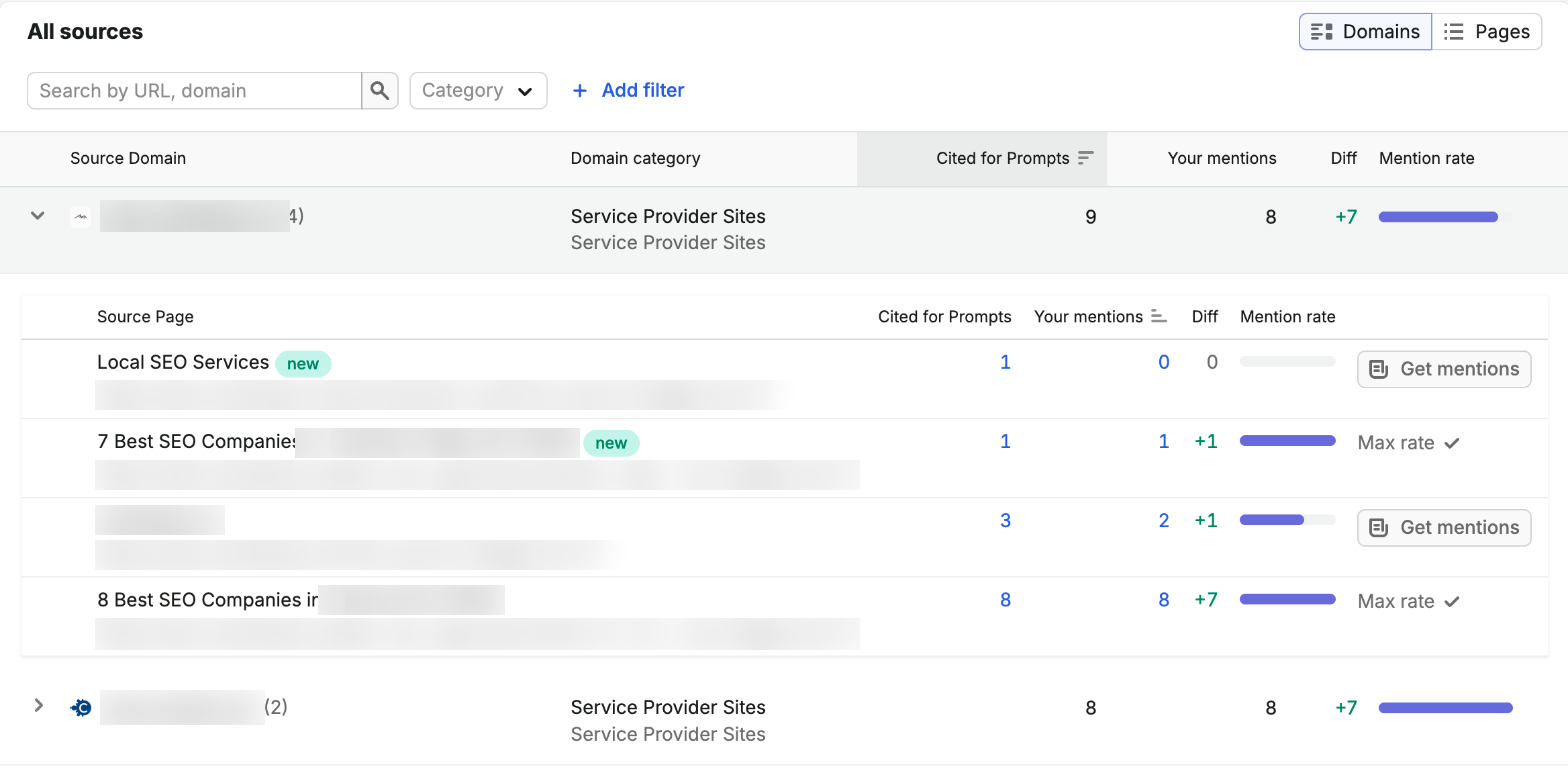Viewport: 1568px width, 771px height.
Task: Click the Pages view list icon
Action: [1454, 32]
